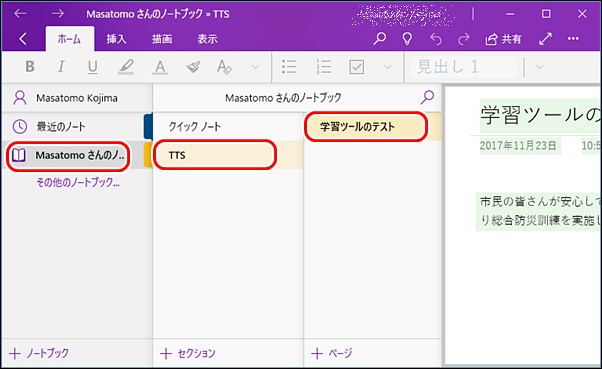Add a new page with + ページ
The image size is (602, 369).
(x=332, y=353)
